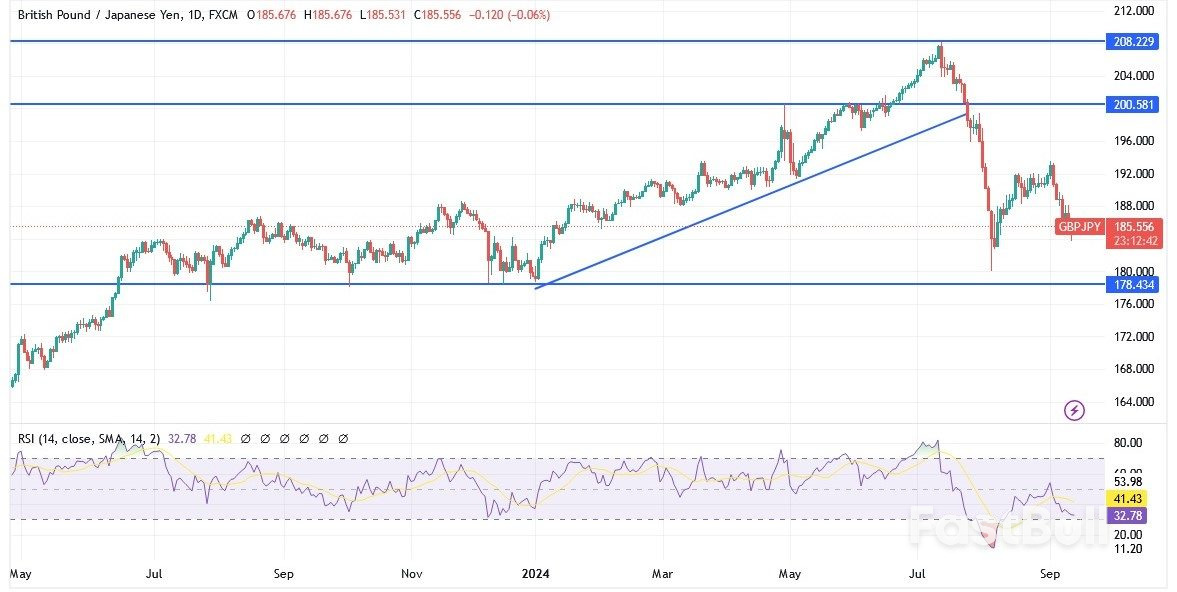Screen dimensions: 1177x592
Task: Click the 2024 label on the time axis
Action: 536,574
